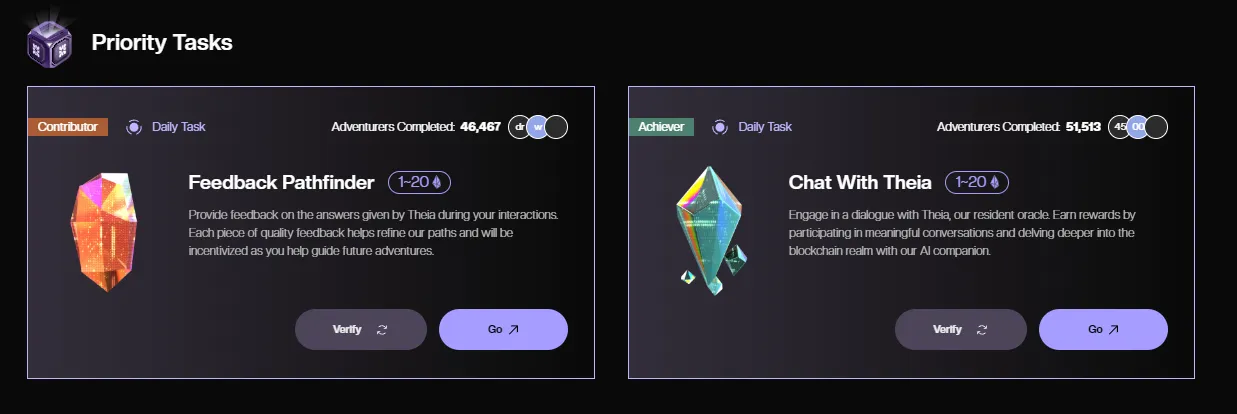Image resolution: width=1237 pixels, height=414 pixels.
Task: Open the Chat With Theia task title
Action: [860, 182]
